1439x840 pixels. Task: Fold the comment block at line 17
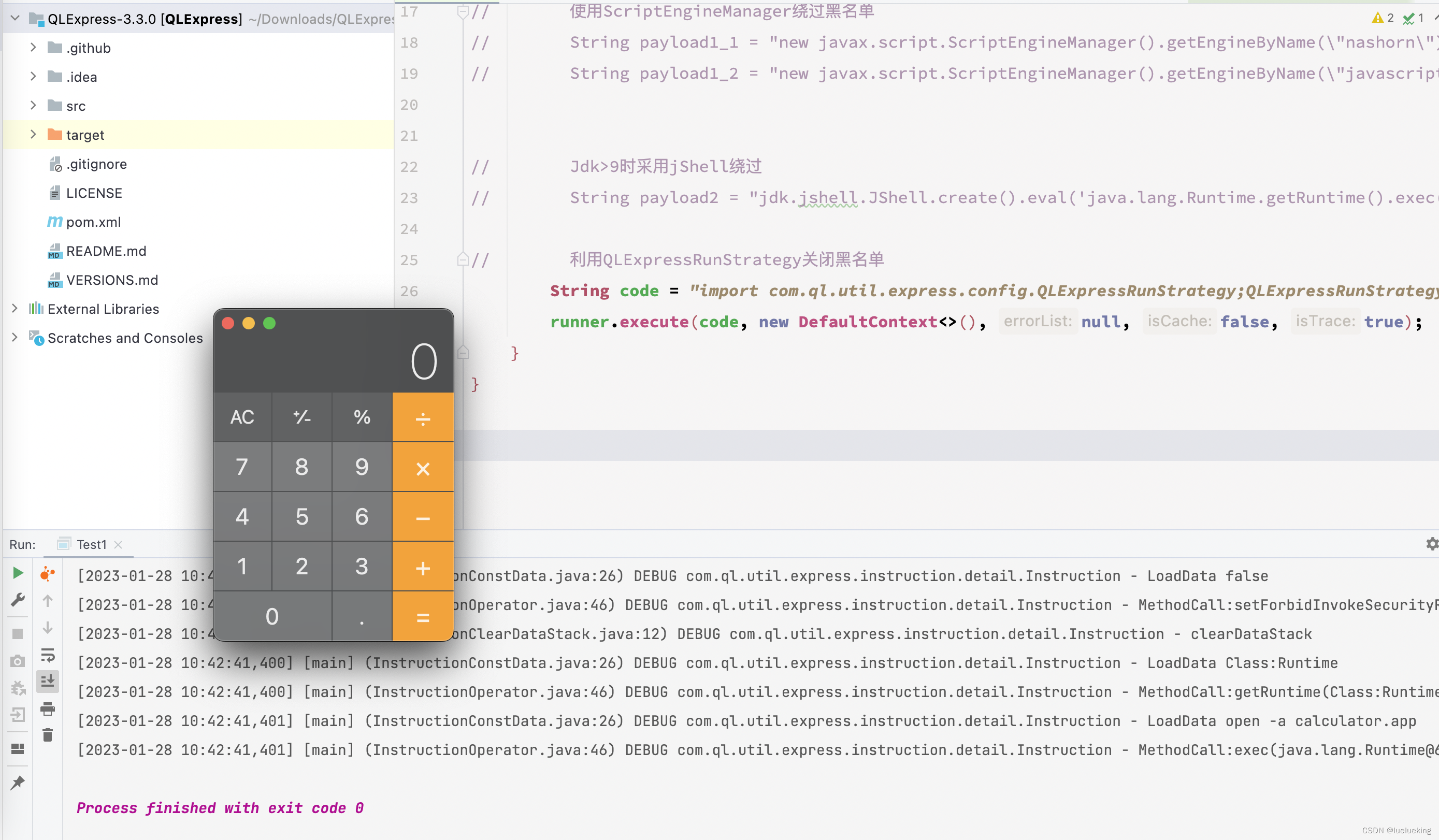tap(463, 11)
